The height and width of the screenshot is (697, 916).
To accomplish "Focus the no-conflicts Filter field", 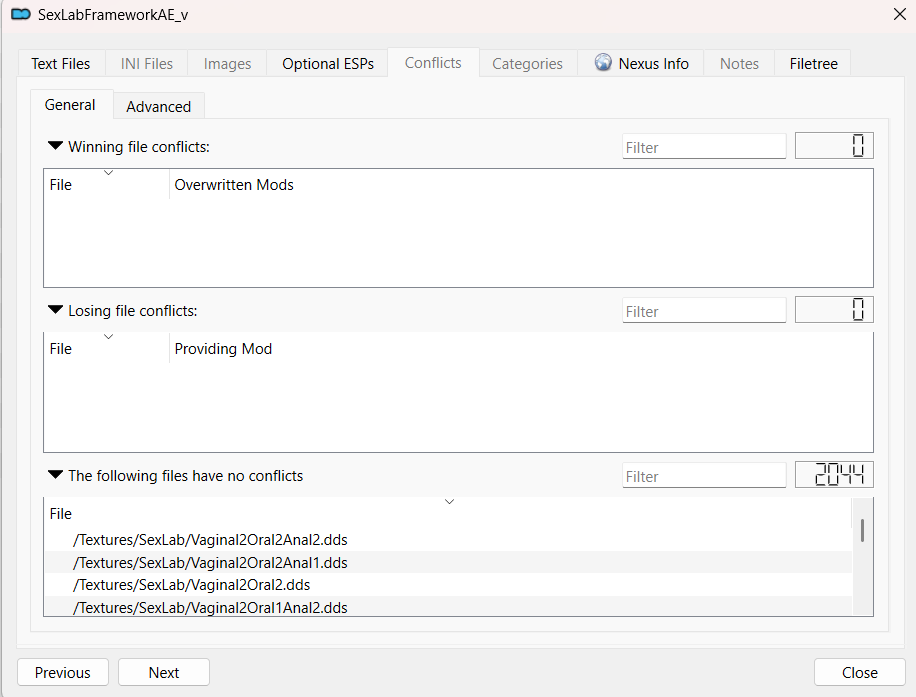I will (x=704, y=476).
